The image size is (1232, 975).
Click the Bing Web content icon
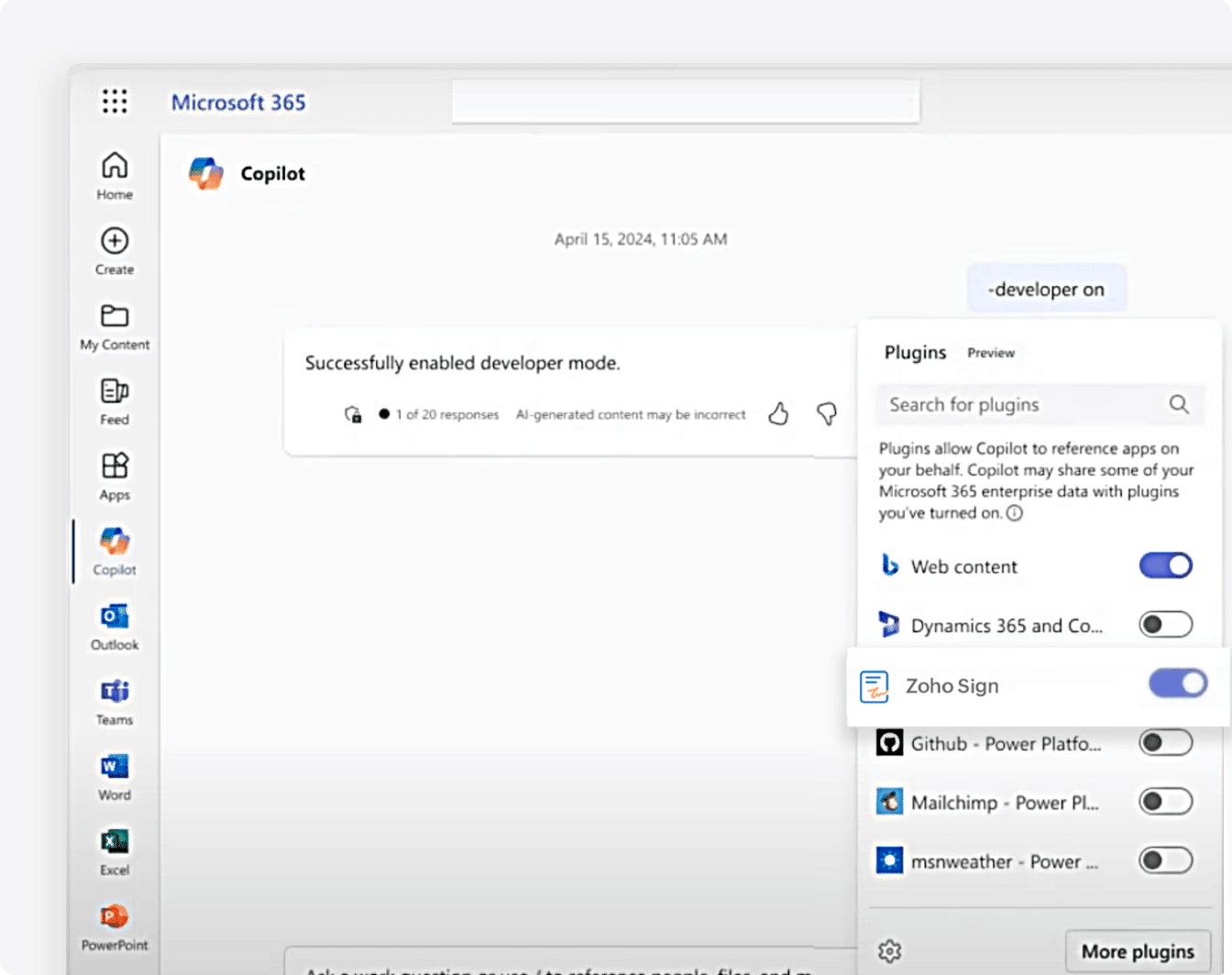[x=889, y=565]
